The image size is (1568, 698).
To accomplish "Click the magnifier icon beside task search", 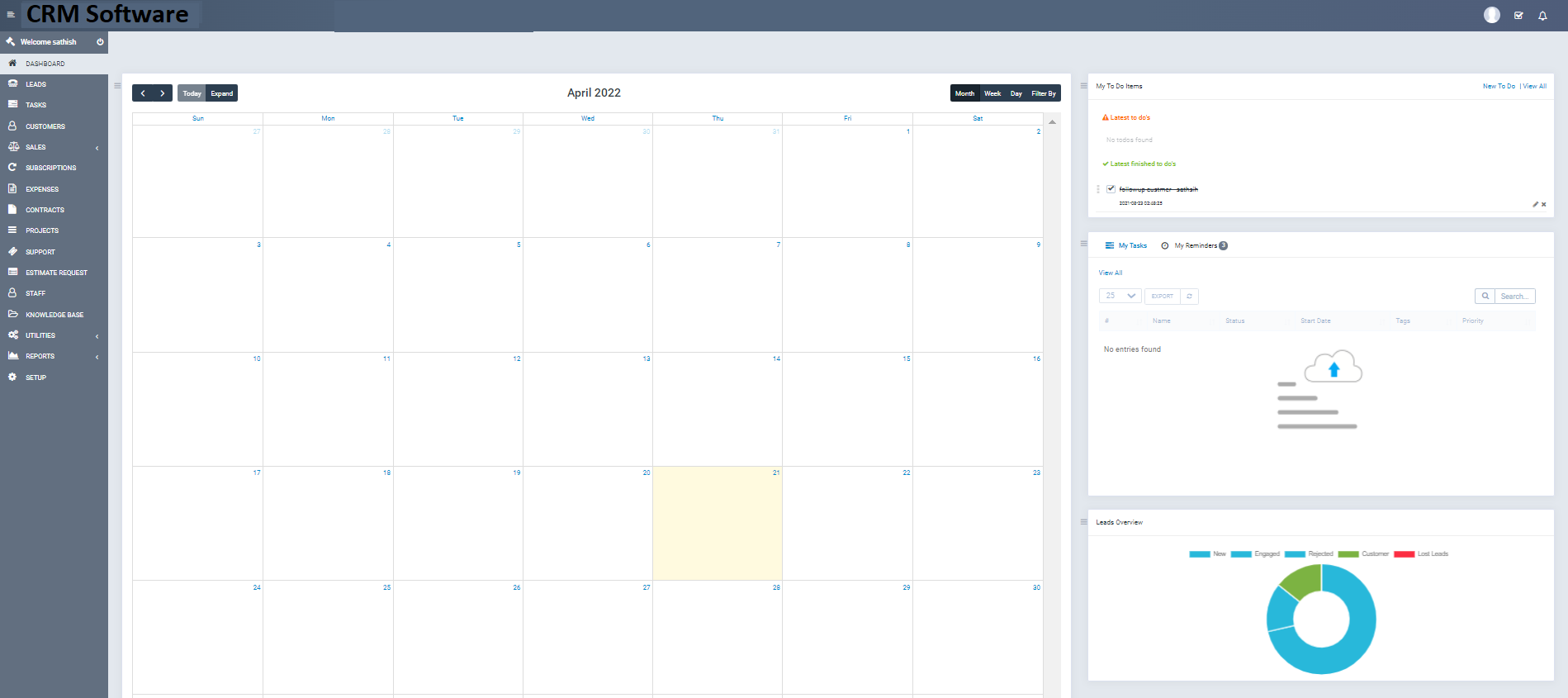I will pyautogui.click(x=1485, y=296).
